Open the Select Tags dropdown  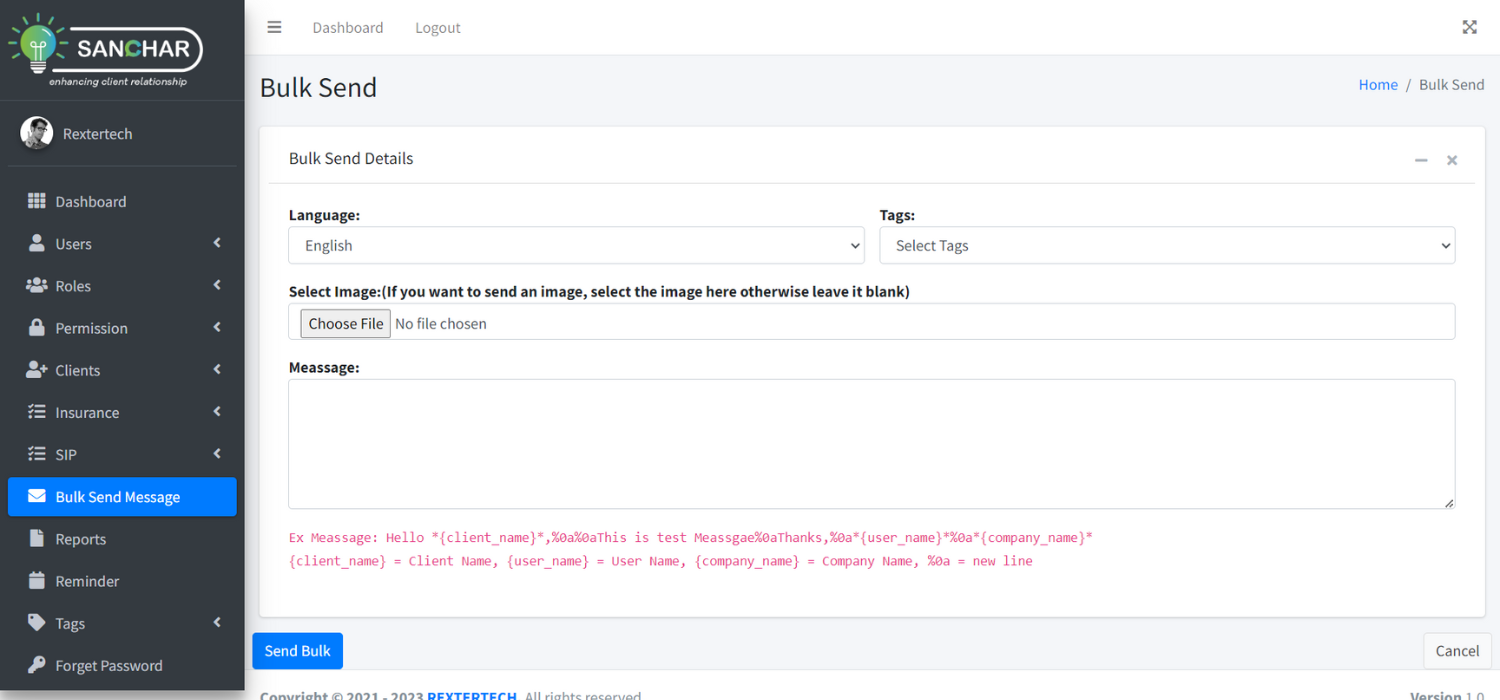point(1166,245)
